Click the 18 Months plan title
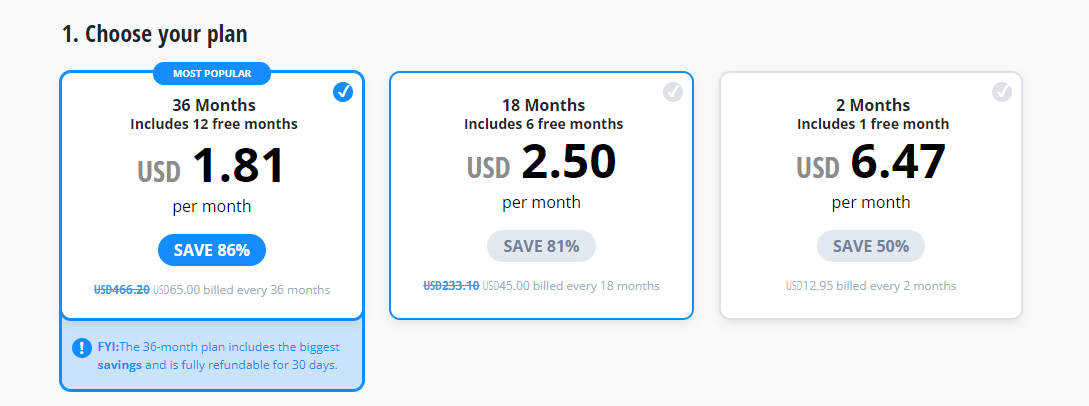 point(544,105)
